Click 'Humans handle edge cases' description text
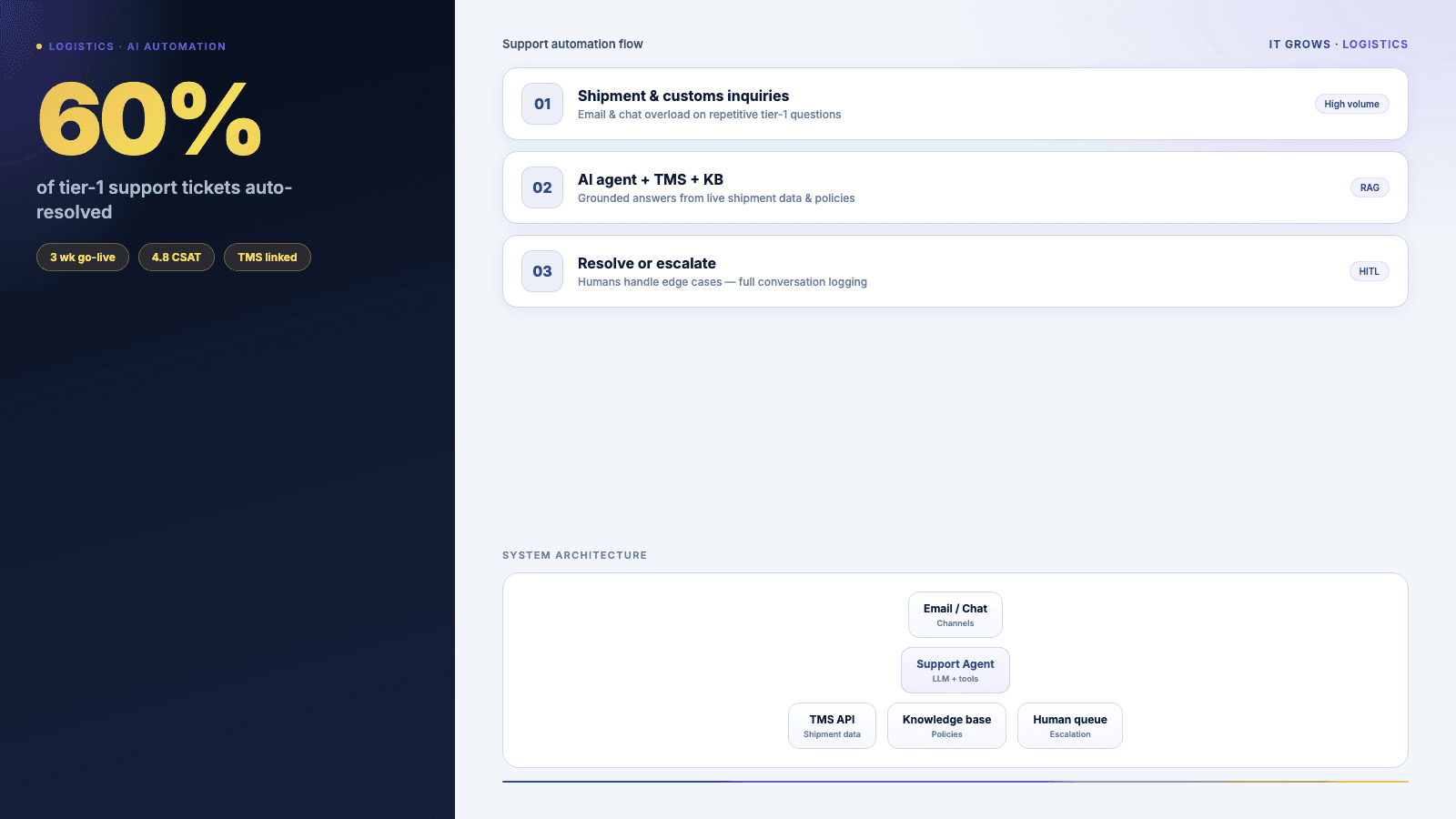The width and height of the screenshot is (1456, 819). point(723,282)
